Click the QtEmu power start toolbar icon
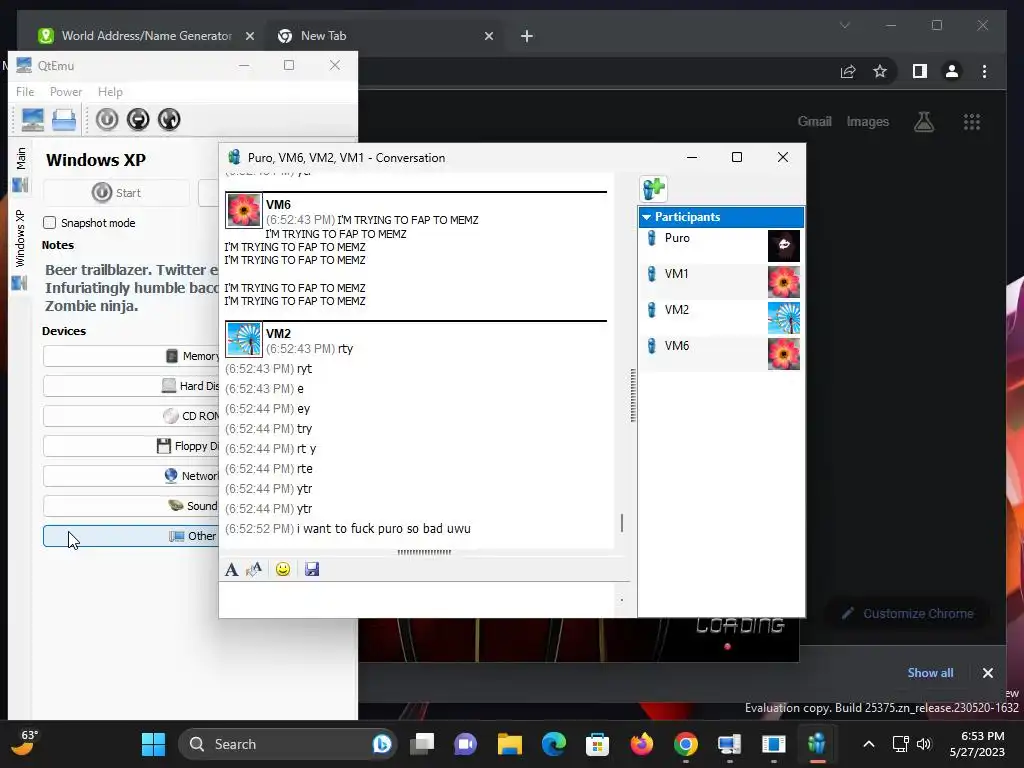Image resolution: width=1024 pixels, height=768 pixels. [x=107, y=120]
